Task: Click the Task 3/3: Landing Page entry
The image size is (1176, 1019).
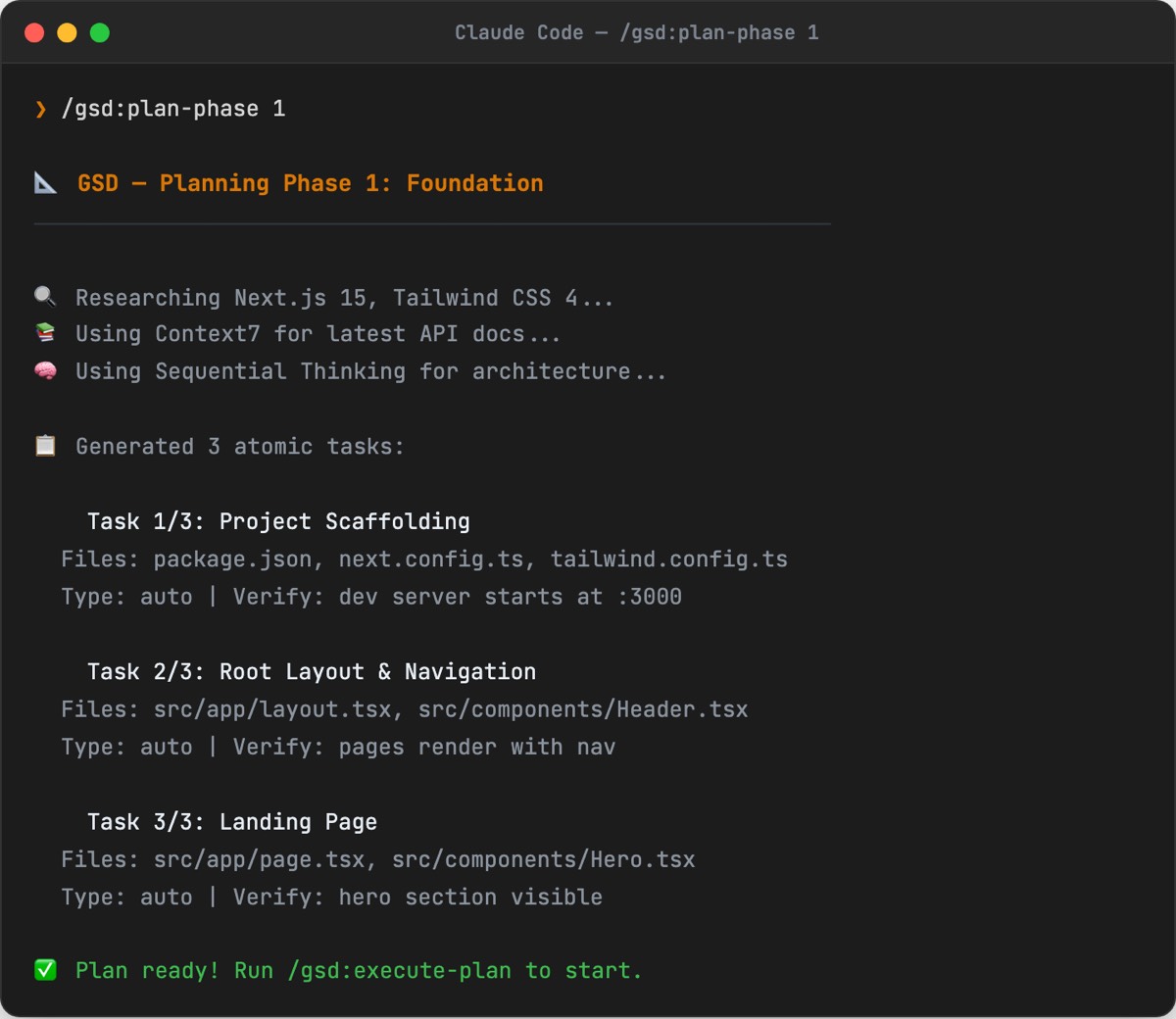Action: tap(233, 821)
